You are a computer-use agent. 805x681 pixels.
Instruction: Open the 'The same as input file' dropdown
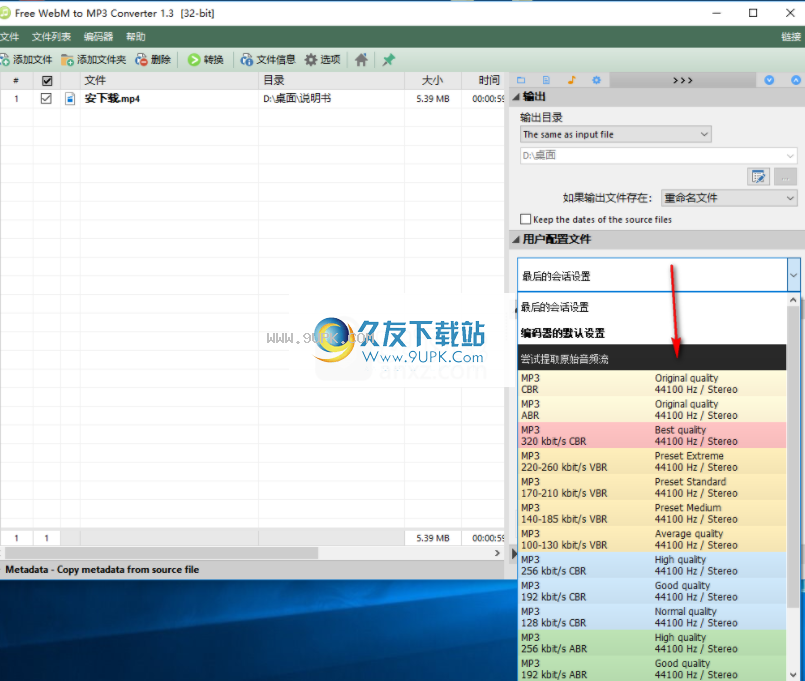(616, 135)
